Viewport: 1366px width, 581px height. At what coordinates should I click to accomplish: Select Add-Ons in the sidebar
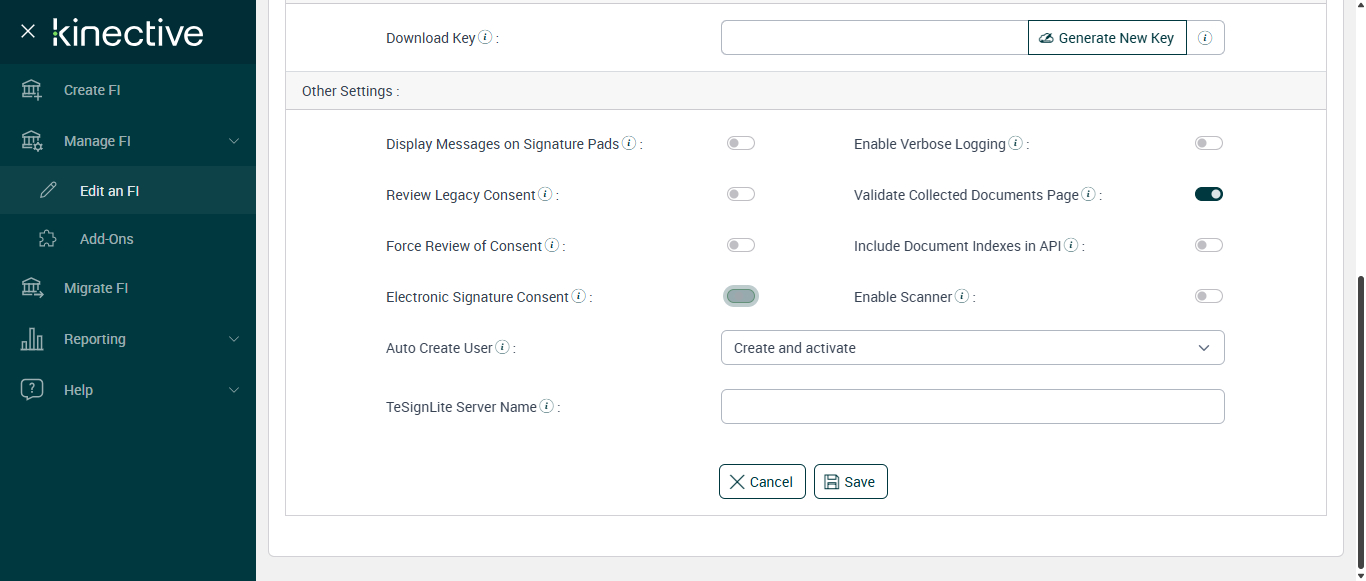click(x=106, y=239)
